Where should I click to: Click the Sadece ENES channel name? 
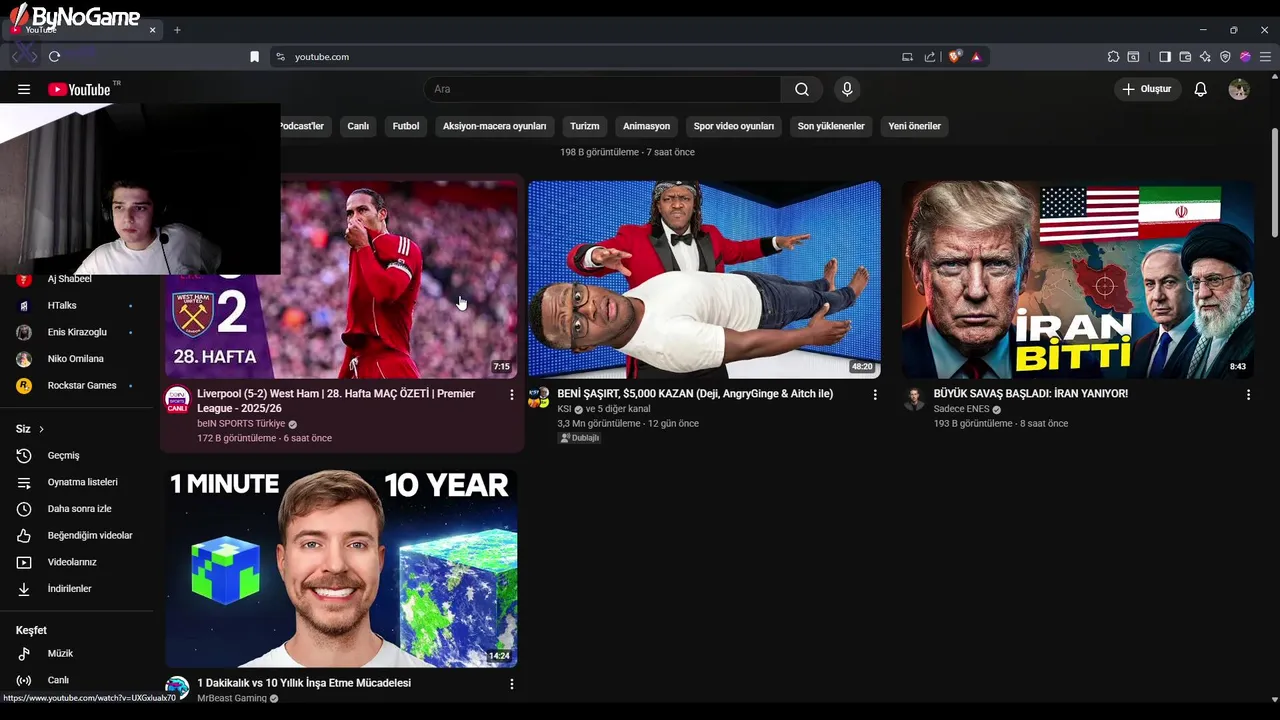click(x=961, y=409)
